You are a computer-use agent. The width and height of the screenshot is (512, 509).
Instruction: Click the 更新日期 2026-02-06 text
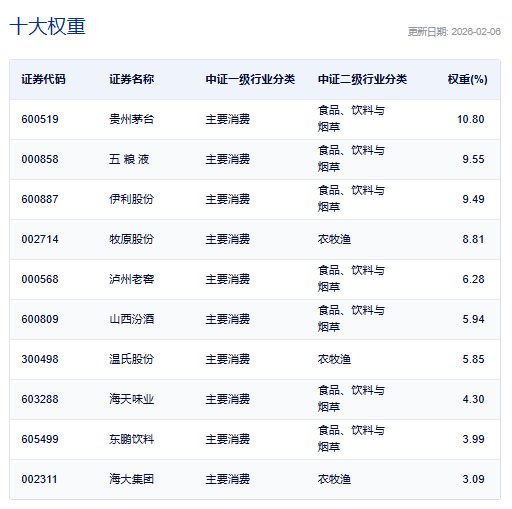coord(454,32)
